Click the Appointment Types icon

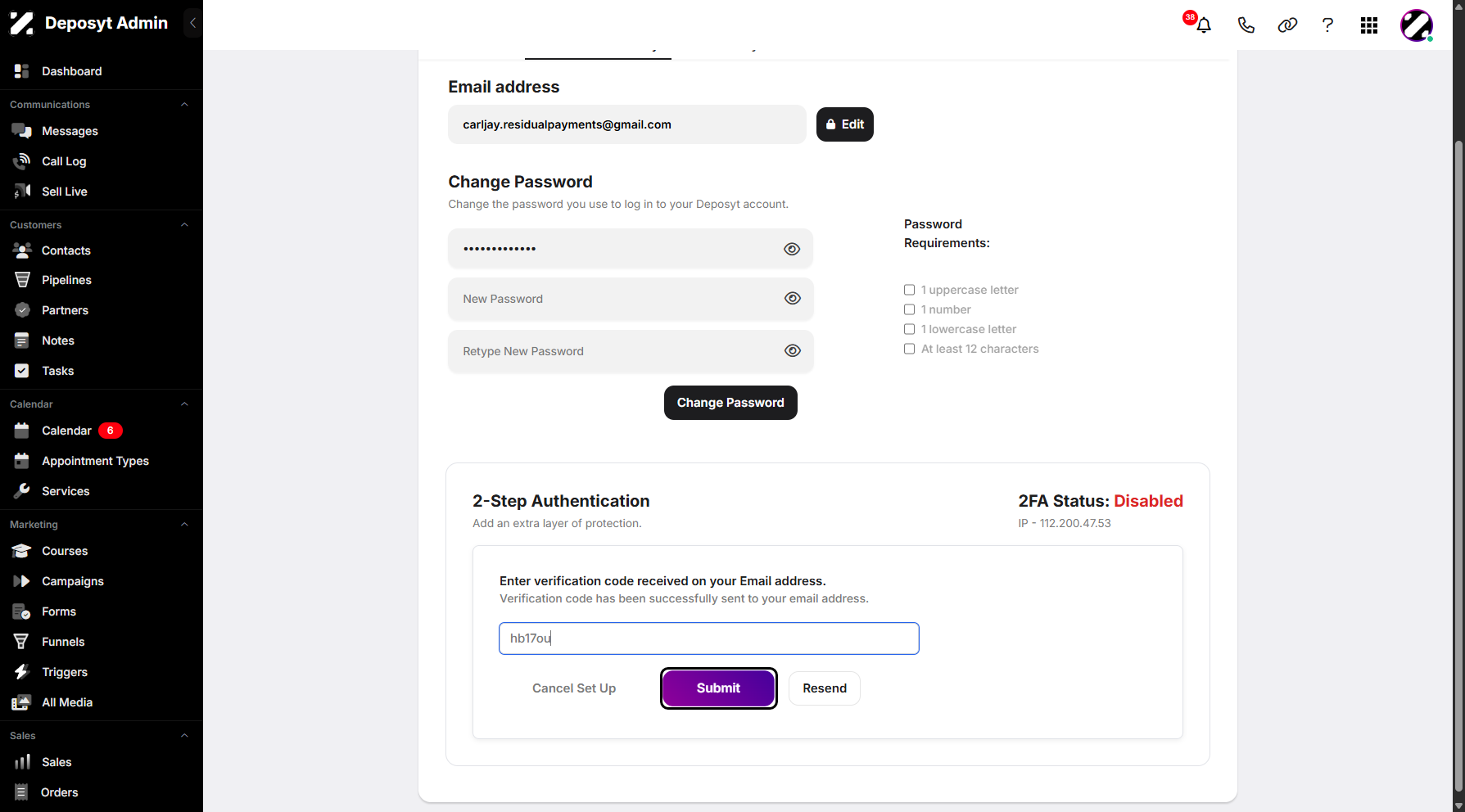[22, 461]
